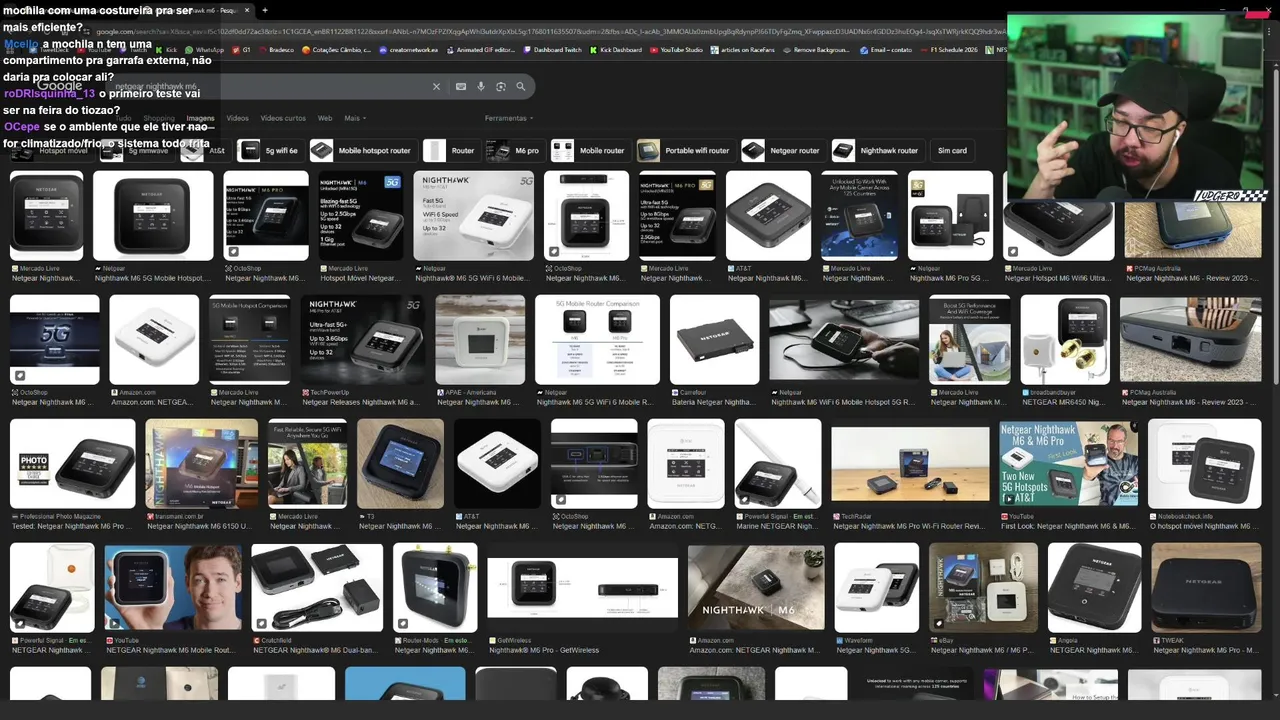This screenshot has height=720, width=1280.
Task: Open 'Bateria Netgear Nighthawk' caption link
Action: pos(714,402)
